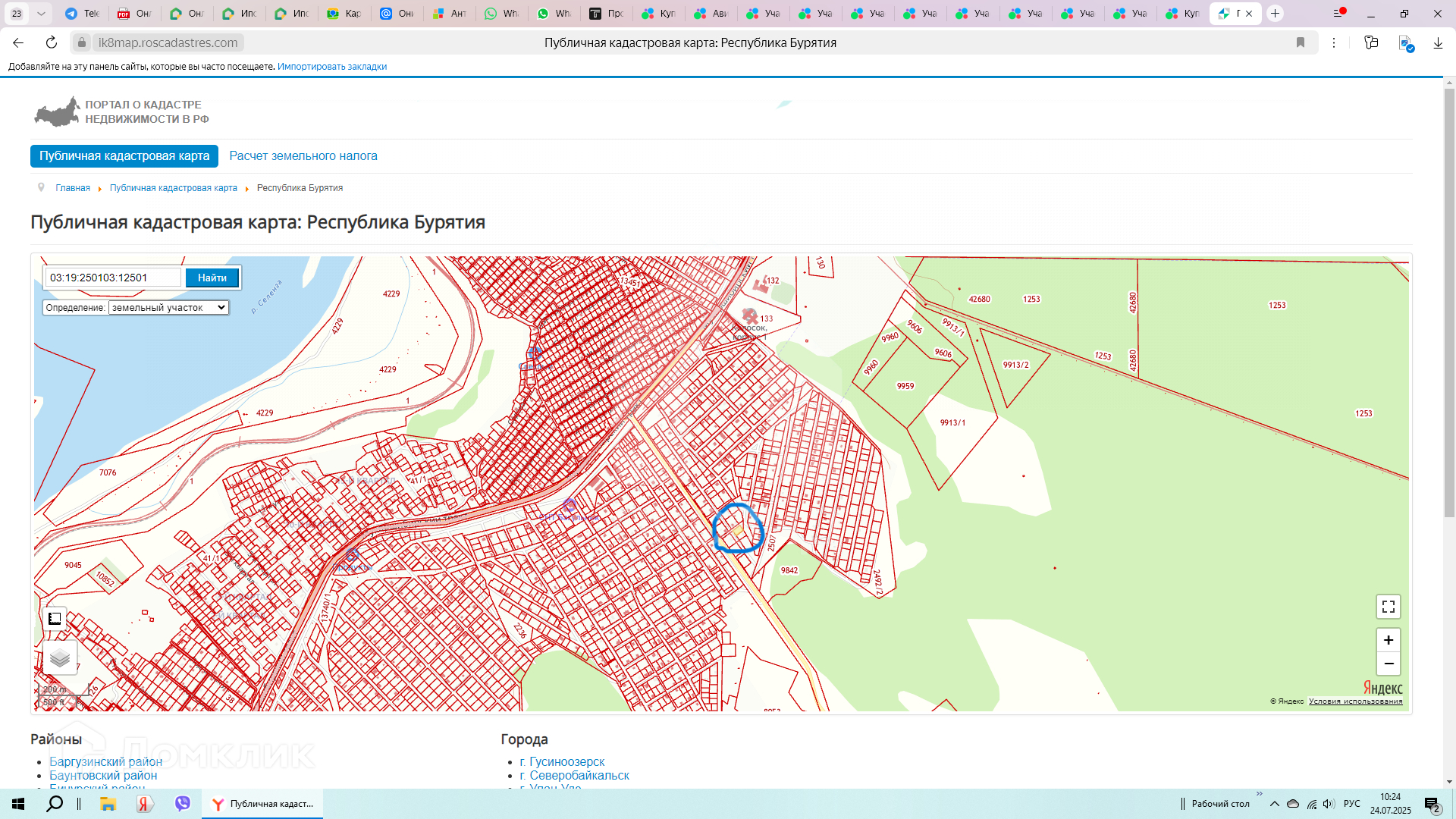This screenshot has width=1456, height=819.
Task: Expand the tab list chevron dropdown
Action: coord(41,14)
